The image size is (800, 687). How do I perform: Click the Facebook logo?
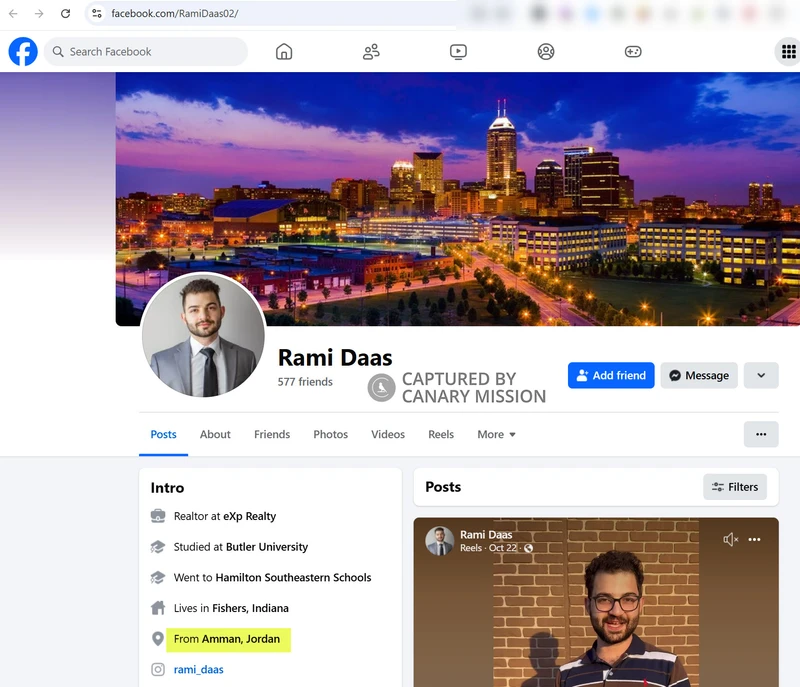tap(22, 51)
